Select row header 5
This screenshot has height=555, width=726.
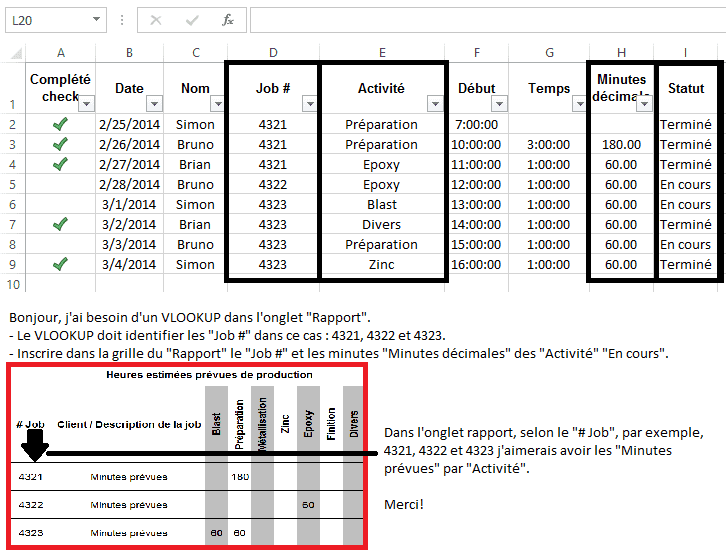pyautogui.click(x=13, y=184)
